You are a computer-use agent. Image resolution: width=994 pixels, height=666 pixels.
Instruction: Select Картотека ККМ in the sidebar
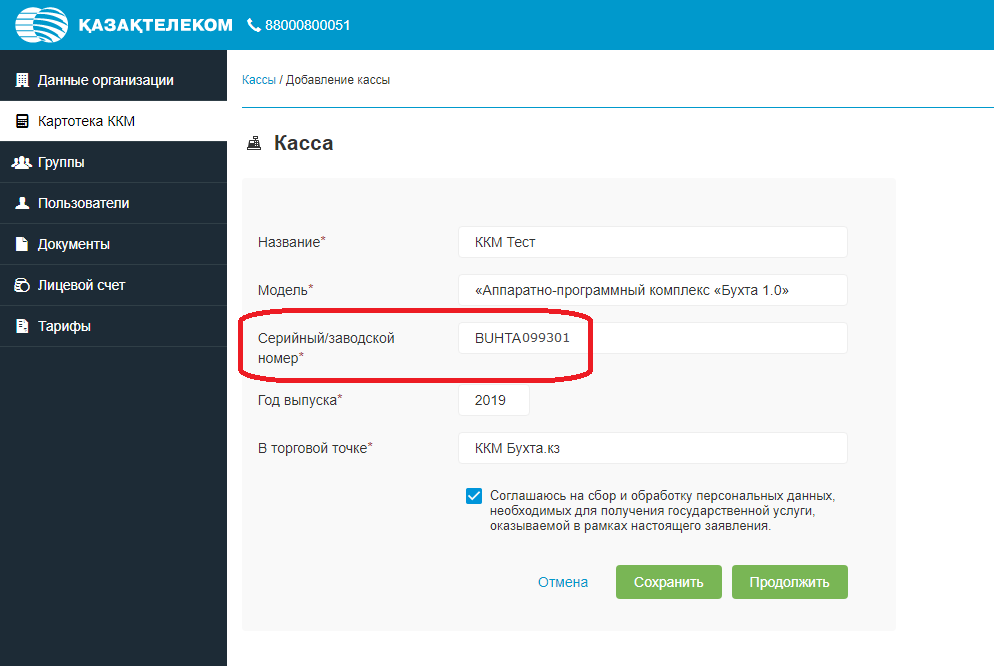(113, 121)
